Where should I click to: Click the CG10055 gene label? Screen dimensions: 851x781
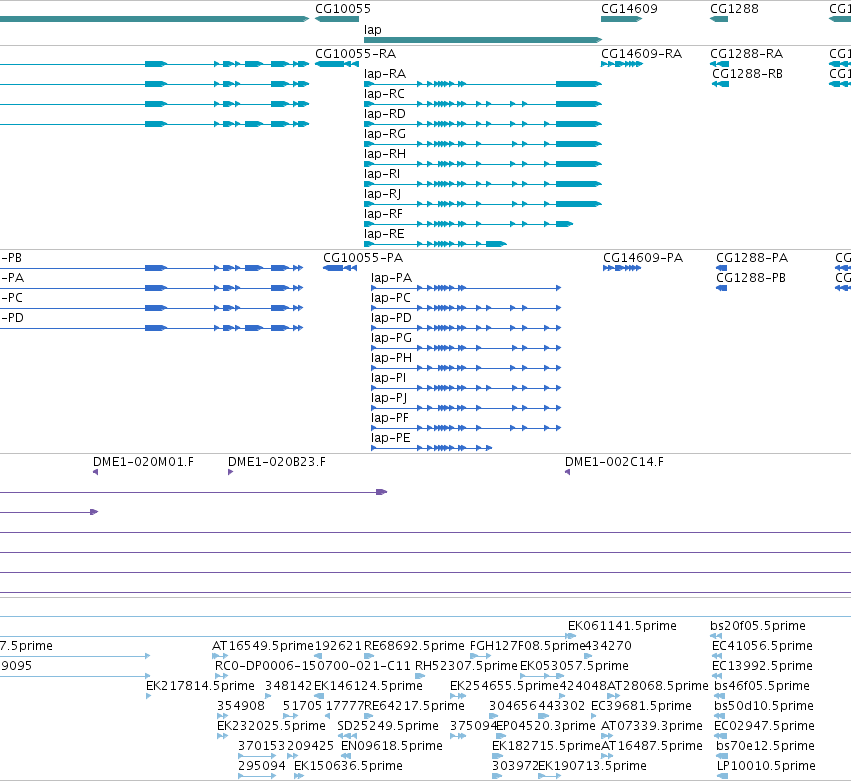[343, 9]
